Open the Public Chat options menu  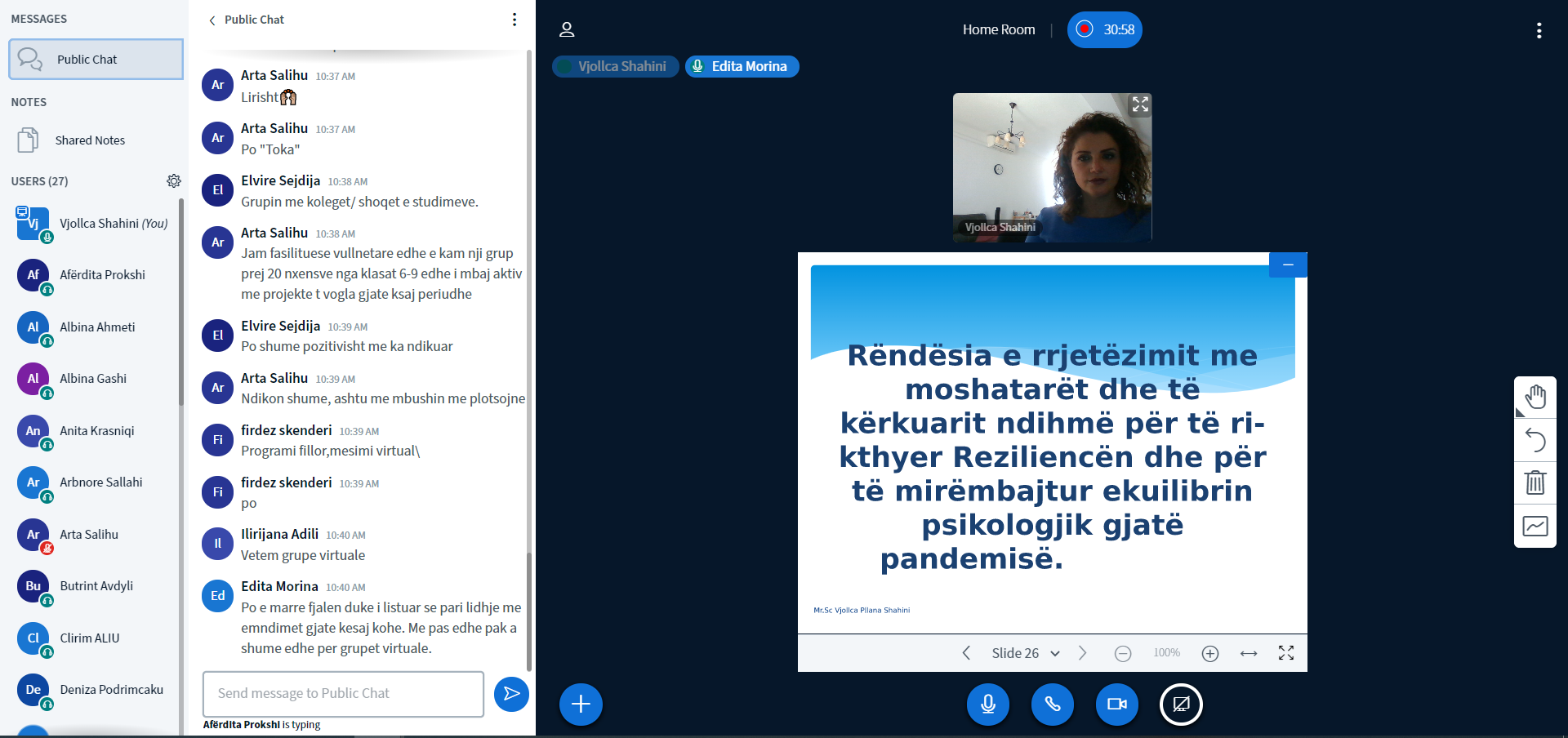coord(514,20)
